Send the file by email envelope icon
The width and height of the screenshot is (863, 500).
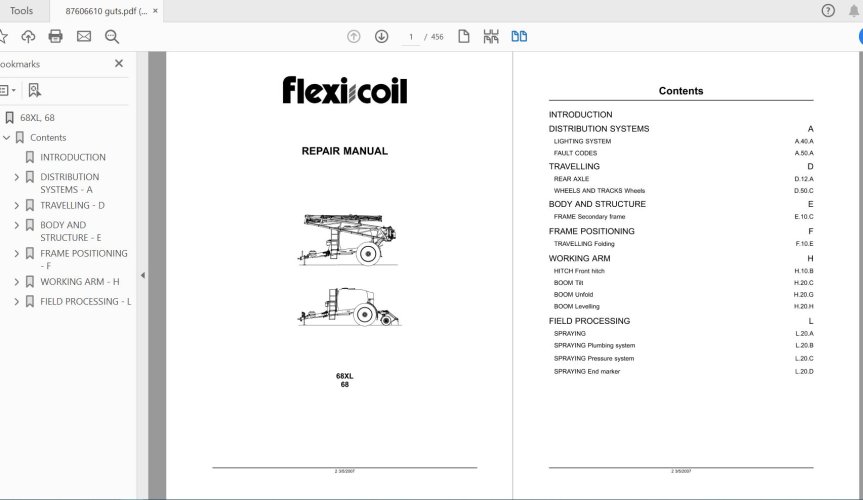pos(84,36)
